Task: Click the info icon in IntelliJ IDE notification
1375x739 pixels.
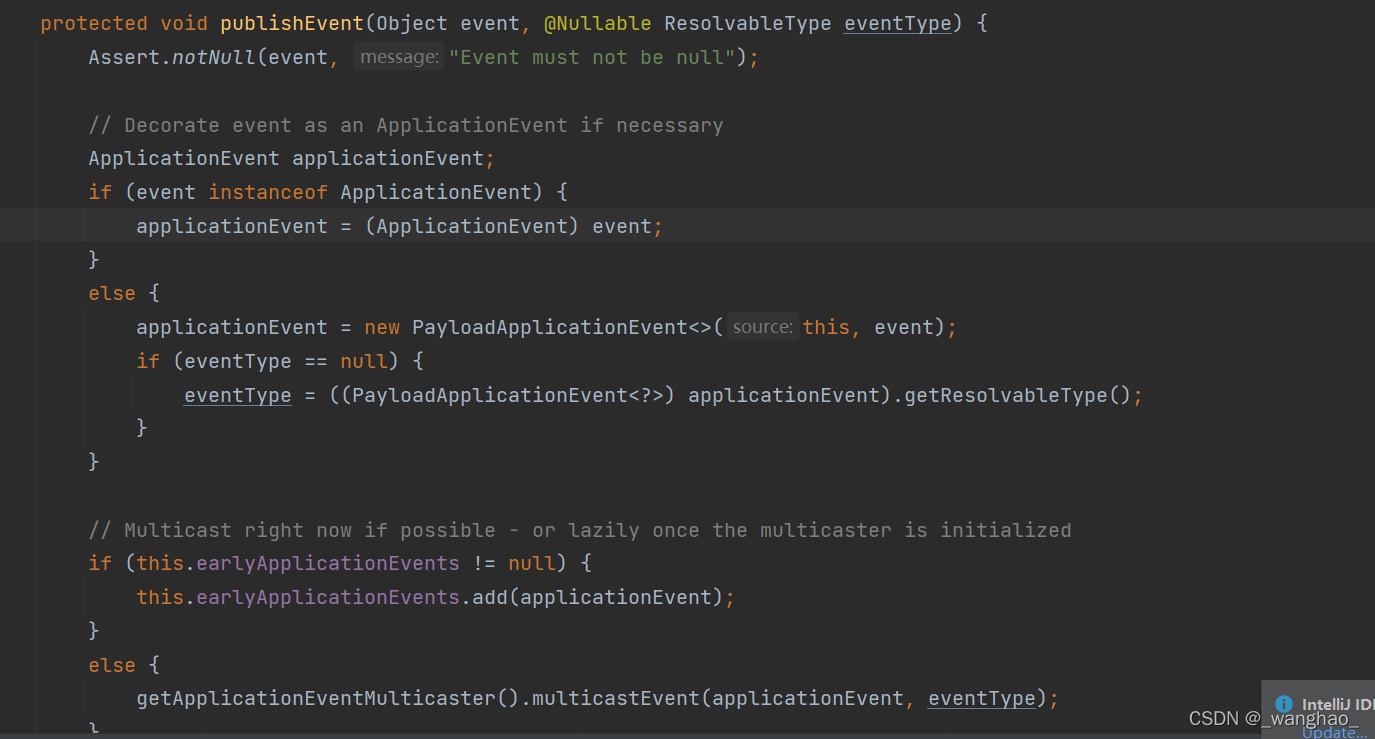Action: point(1284,704)
